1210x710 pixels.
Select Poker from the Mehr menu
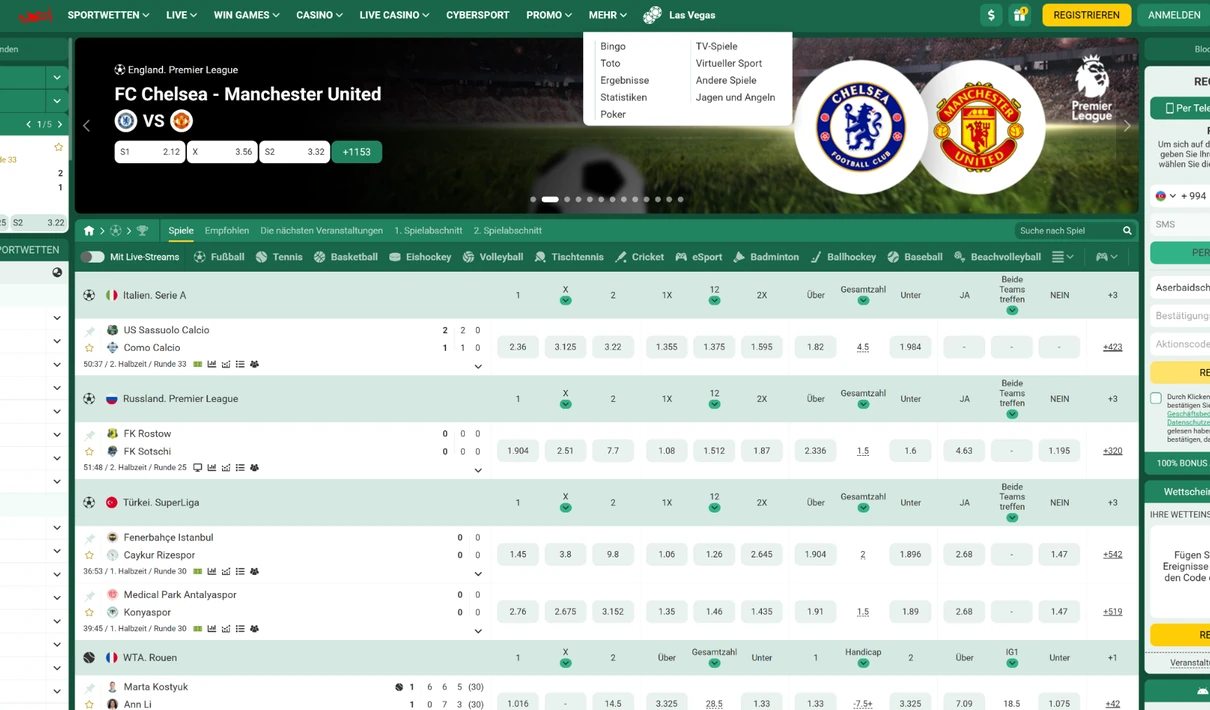613,114
